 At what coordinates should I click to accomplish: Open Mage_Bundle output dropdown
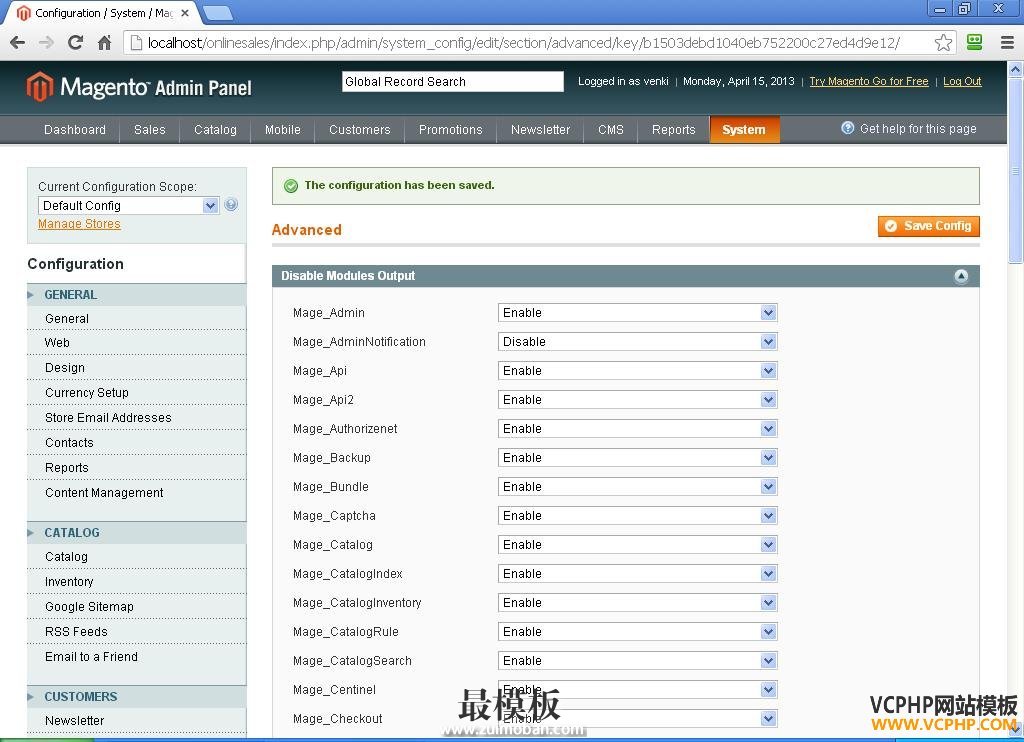(637, 487)
